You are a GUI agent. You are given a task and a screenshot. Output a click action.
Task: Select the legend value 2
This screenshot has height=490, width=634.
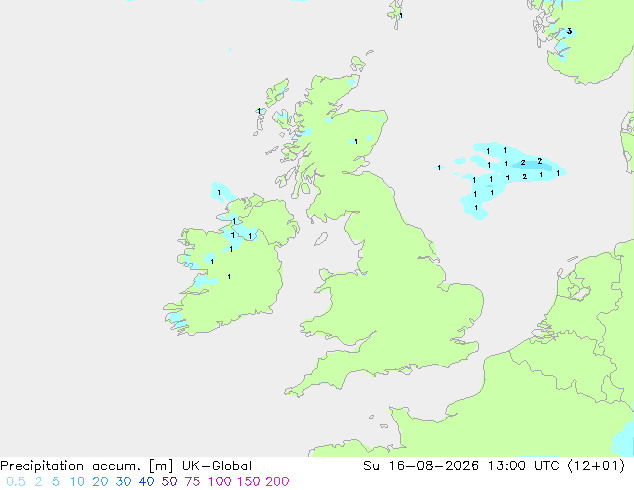pyautogui.click(x=38, y=482)
